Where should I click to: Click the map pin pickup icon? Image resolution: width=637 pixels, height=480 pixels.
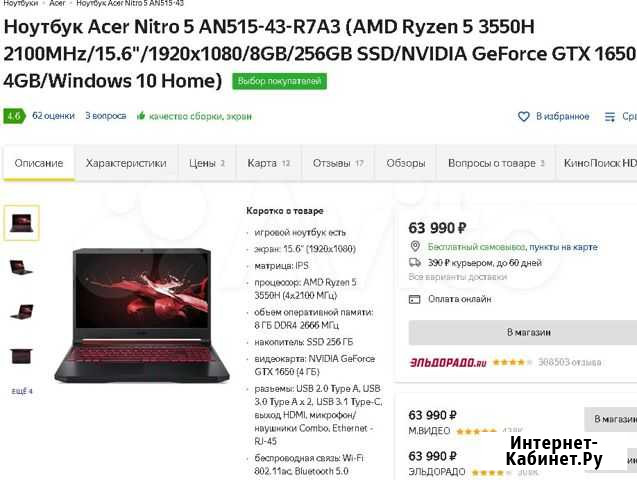tap(415, 246)
